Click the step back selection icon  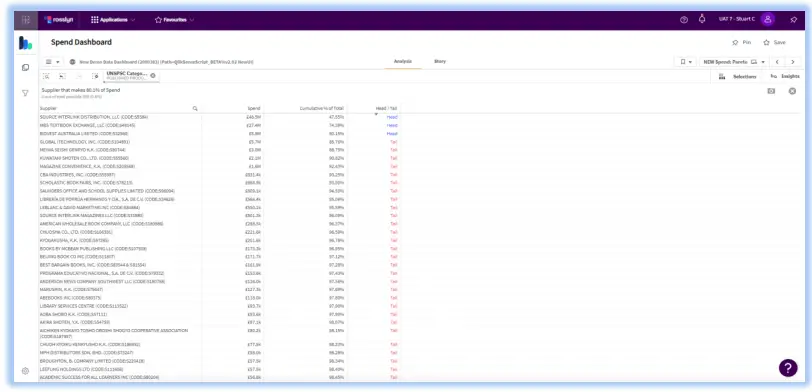click(63, 76)
